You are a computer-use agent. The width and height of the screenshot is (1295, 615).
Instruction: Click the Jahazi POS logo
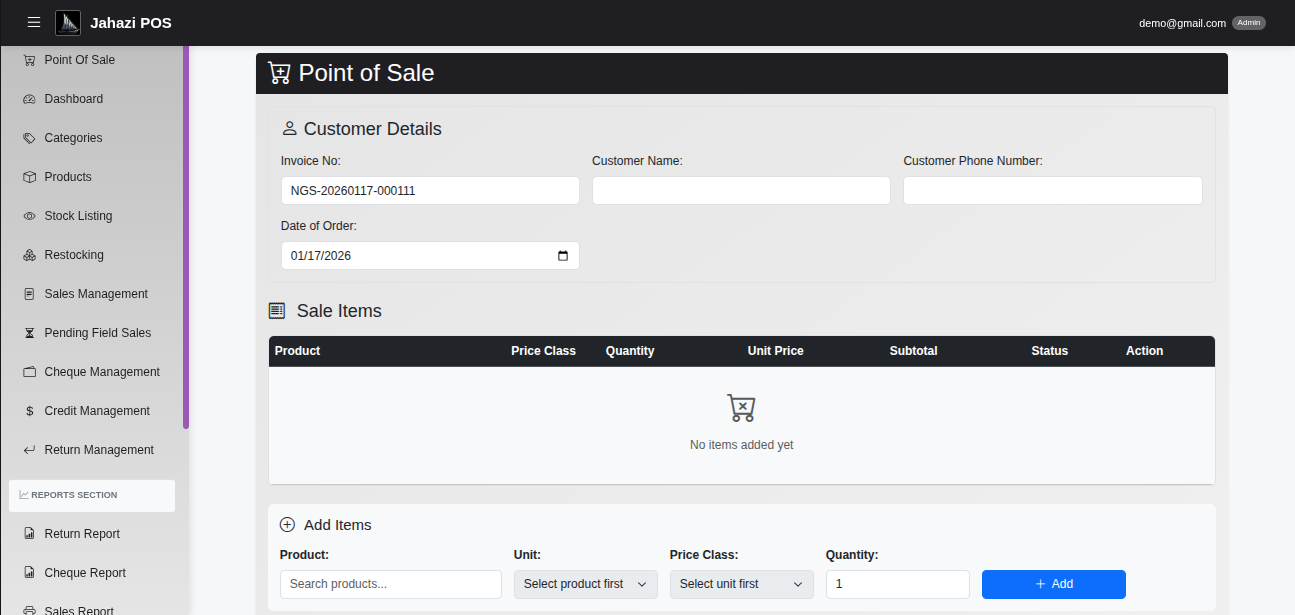68,22
